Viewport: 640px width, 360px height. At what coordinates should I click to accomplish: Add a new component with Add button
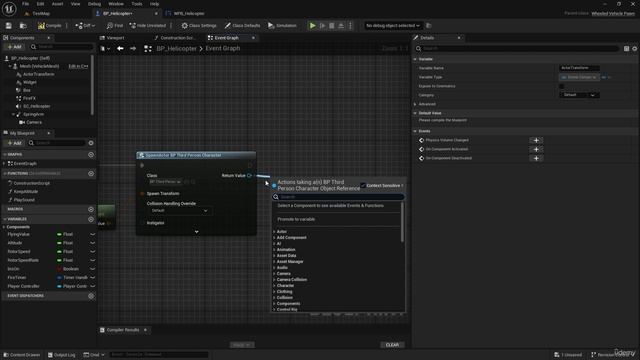coord(14,47)
